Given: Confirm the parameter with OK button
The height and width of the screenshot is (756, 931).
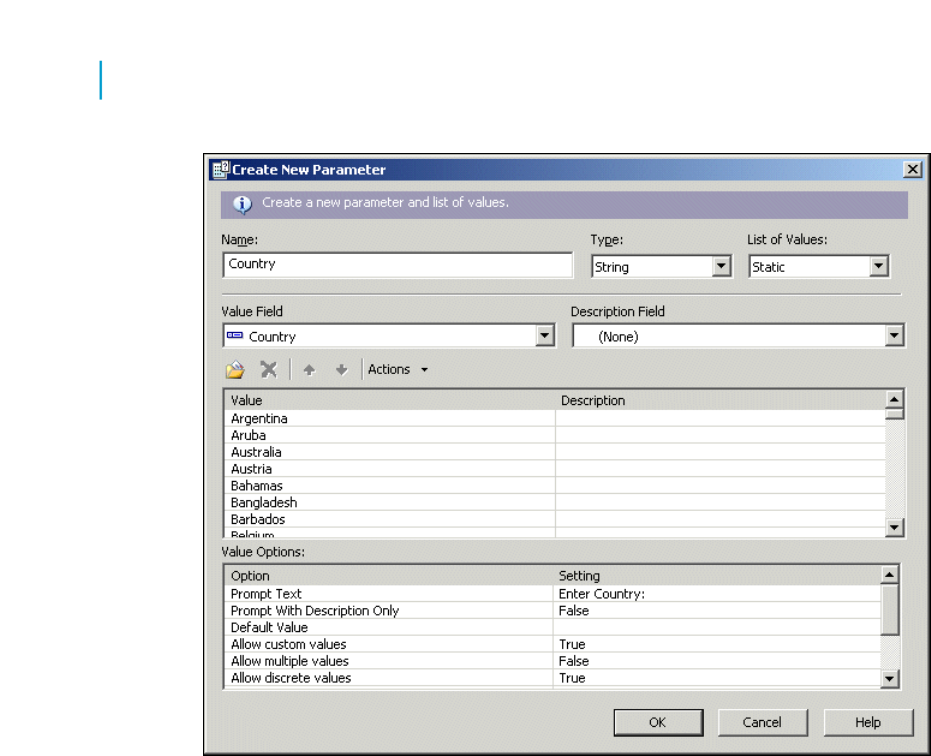Looking at the screenshot, I should pyautogui.click(x=658, y=722).
